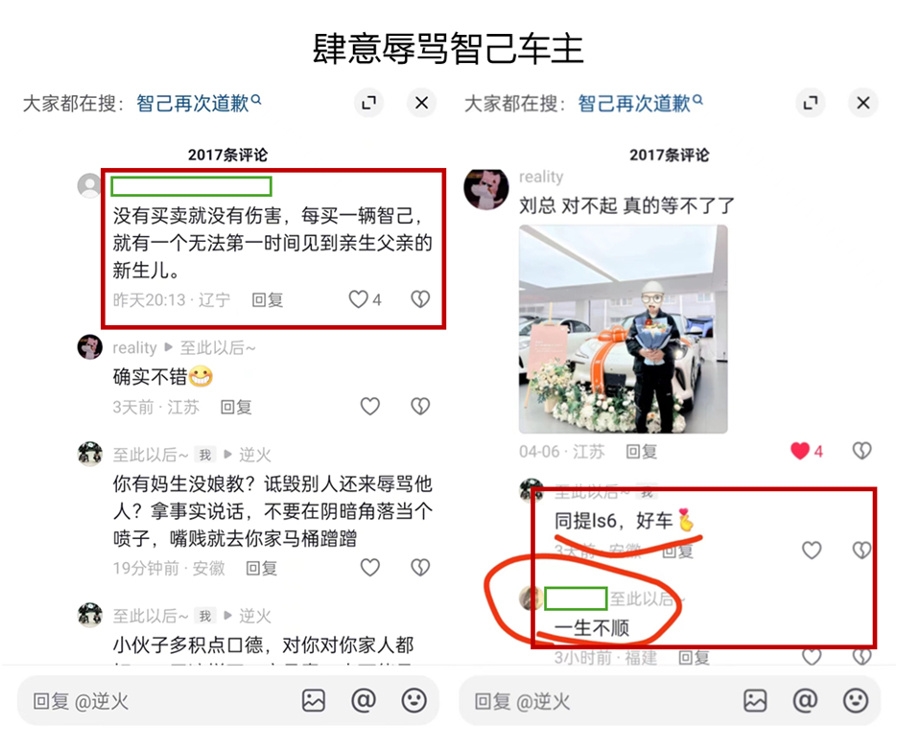Reply to the 04-06 江苏 photo comment
Screen dimensions: 898x738
tap(641, 452)
